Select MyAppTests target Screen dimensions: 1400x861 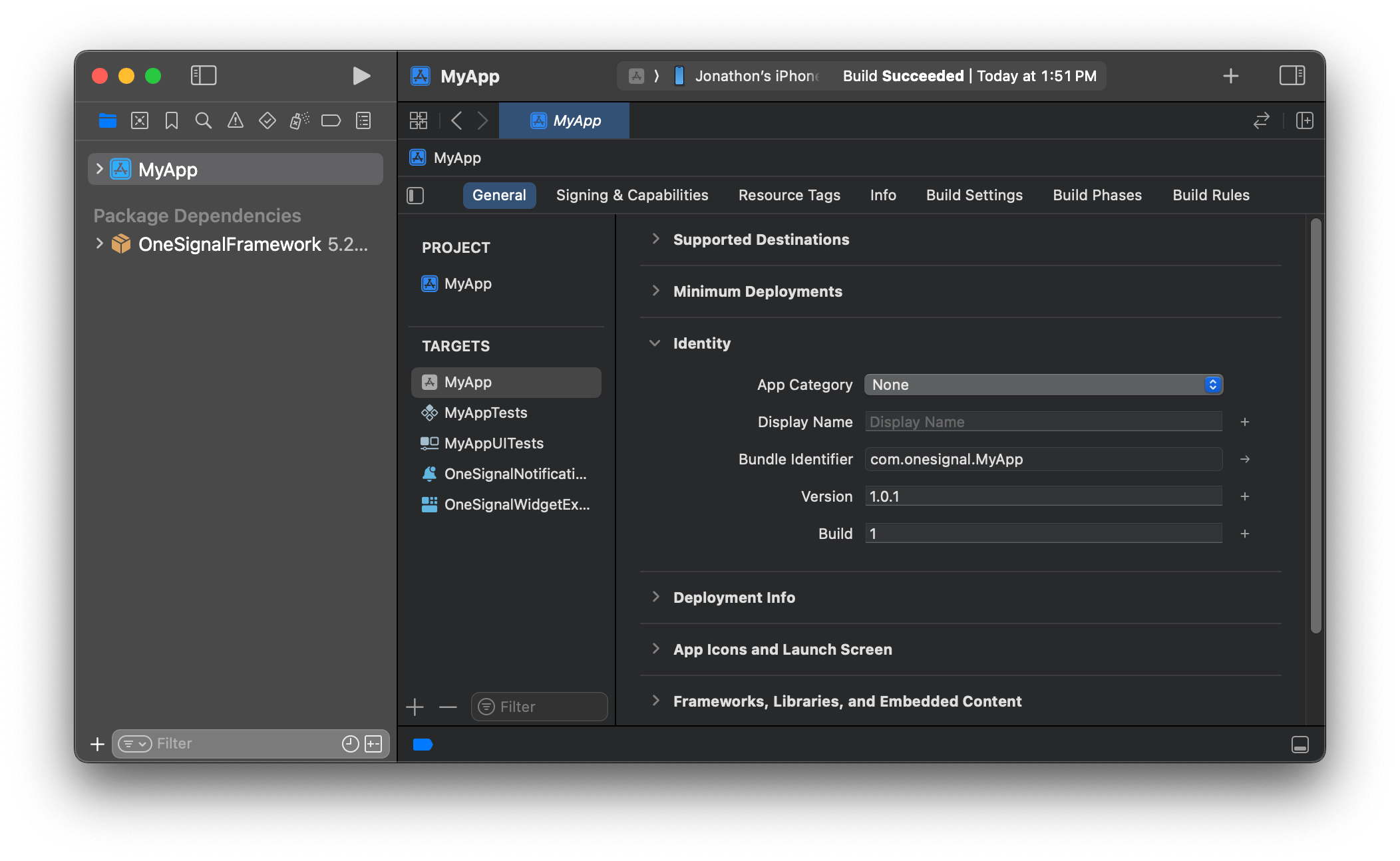pos(506,413)
